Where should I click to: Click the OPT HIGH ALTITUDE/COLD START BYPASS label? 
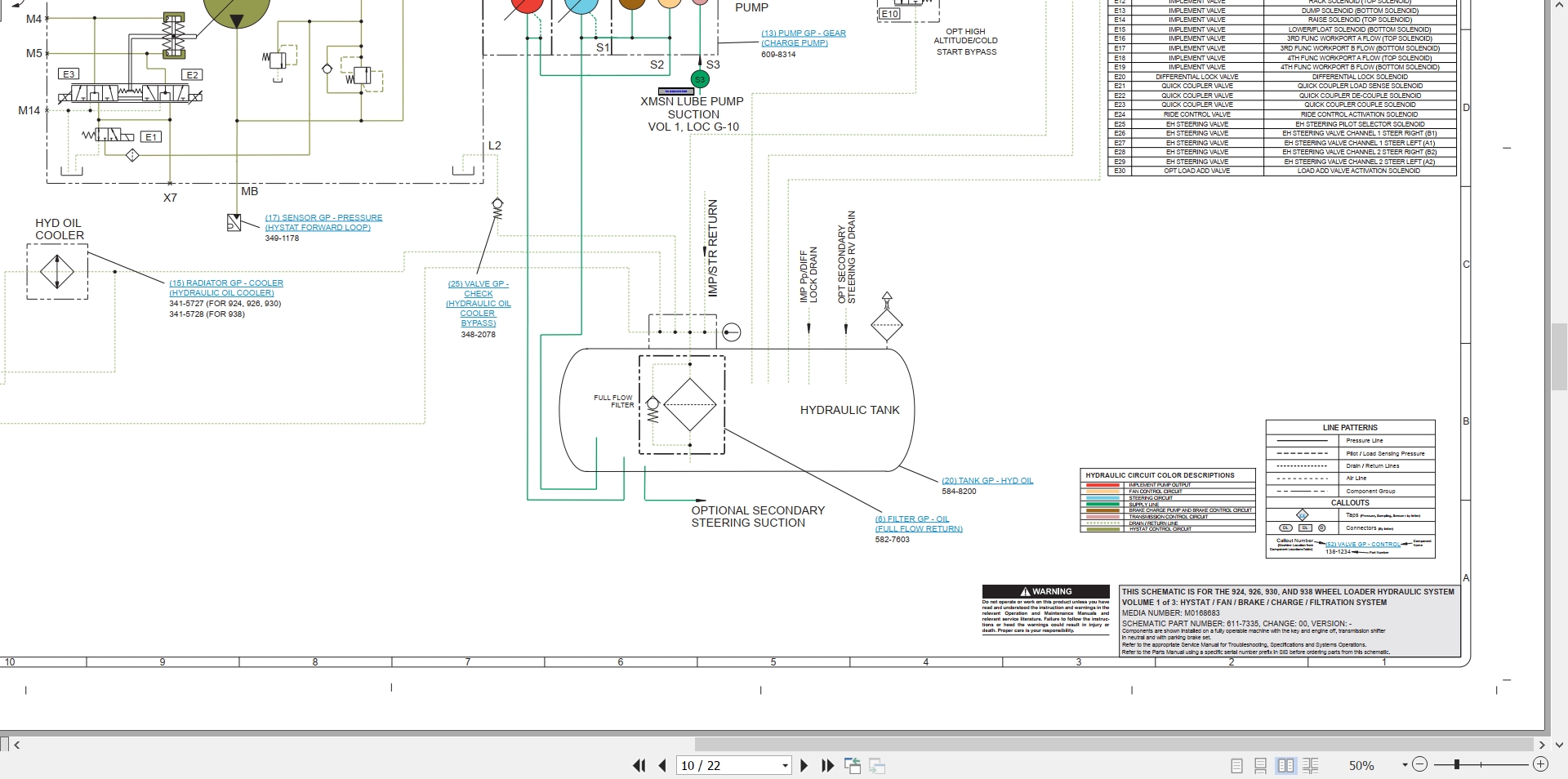966,42
